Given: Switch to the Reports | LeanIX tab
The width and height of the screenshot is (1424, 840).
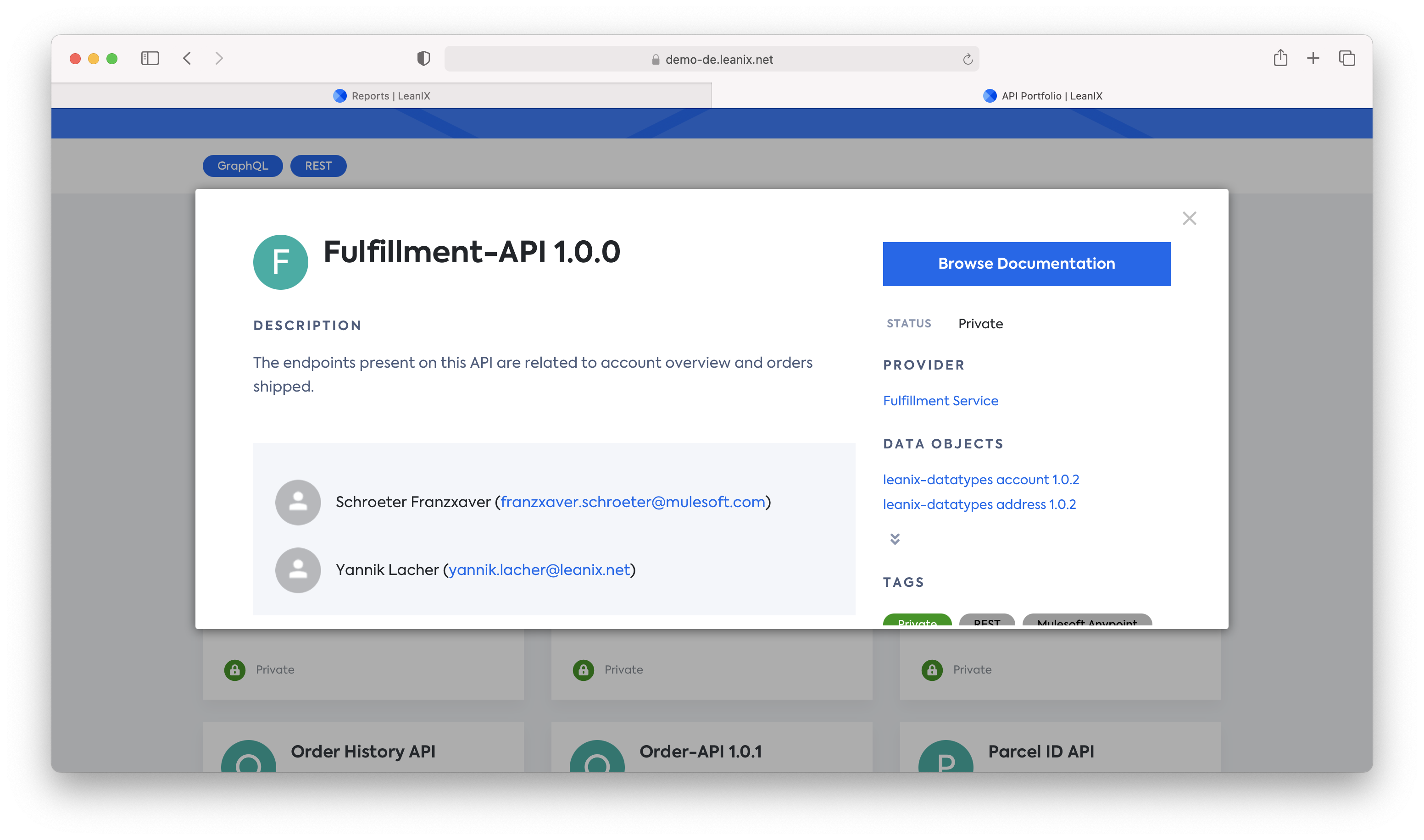Looking at the screenshot, I should 382,96.
